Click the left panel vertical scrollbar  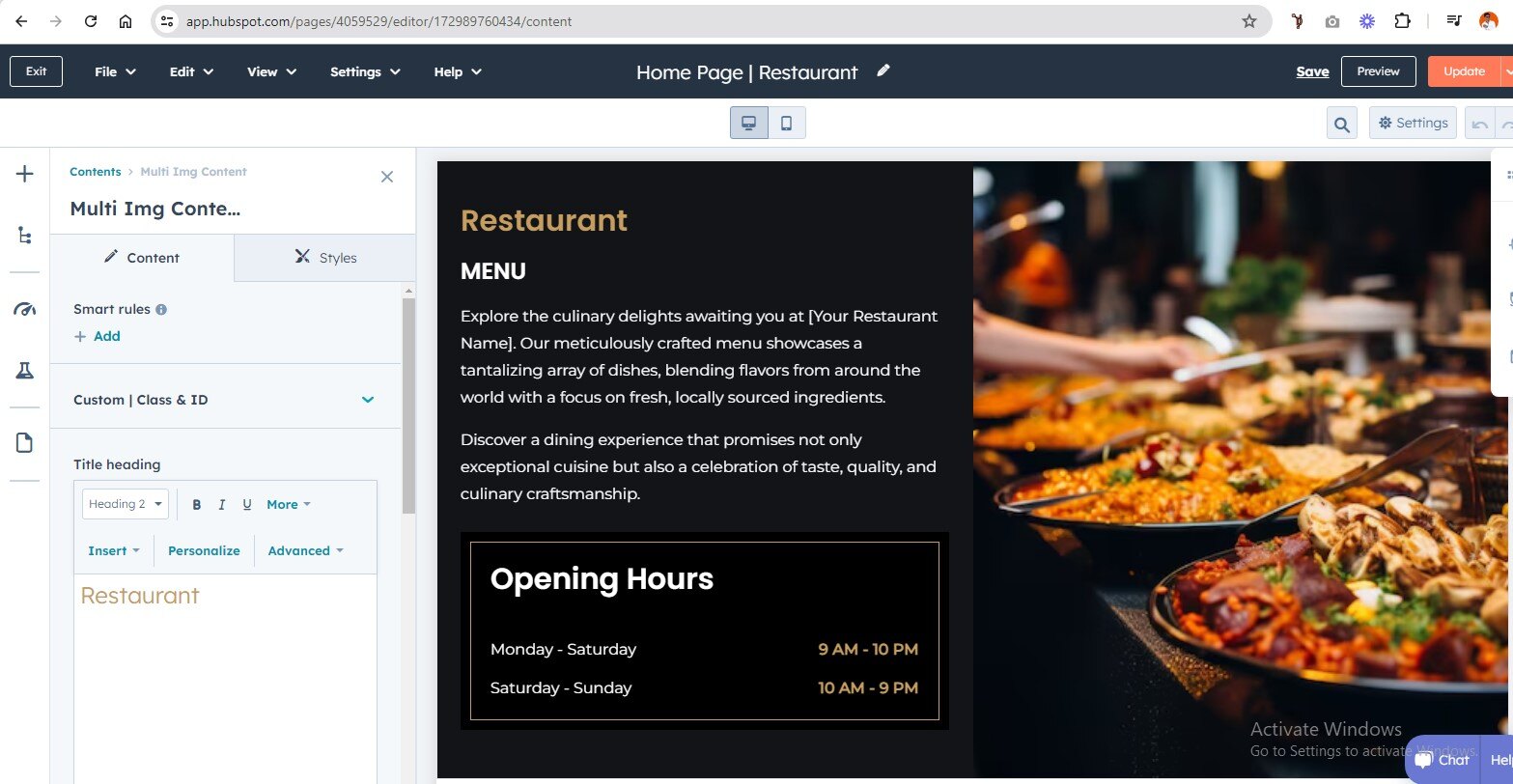[408, 406]
